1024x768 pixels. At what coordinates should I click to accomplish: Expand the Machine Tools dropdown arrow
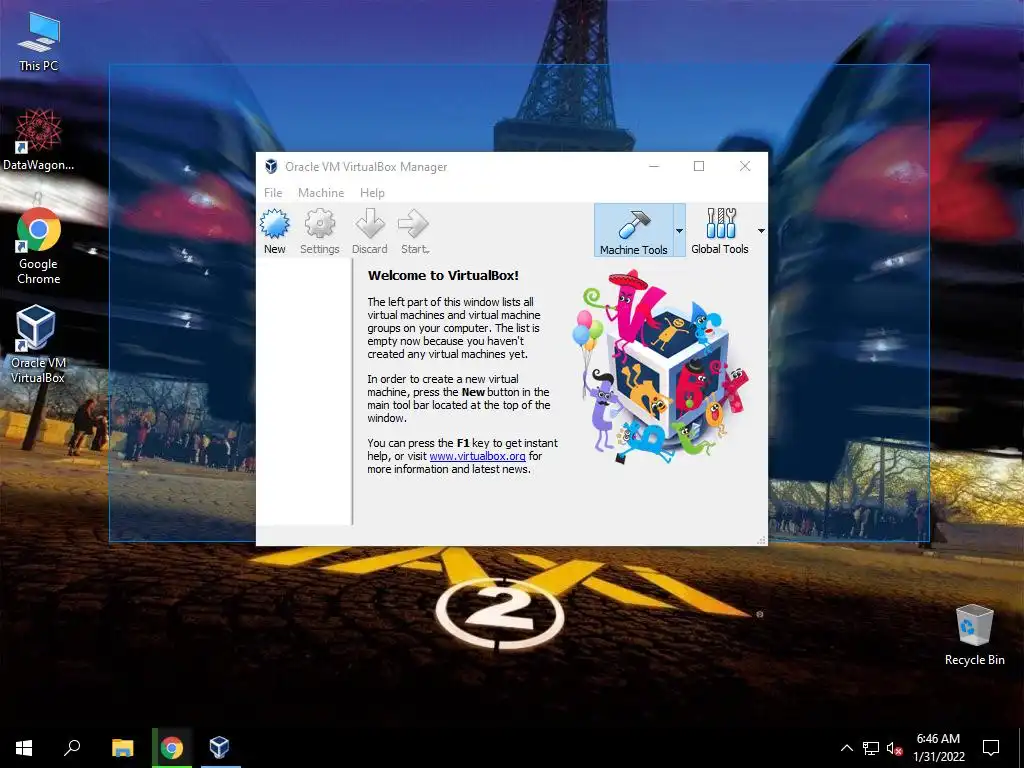point(679,231)
